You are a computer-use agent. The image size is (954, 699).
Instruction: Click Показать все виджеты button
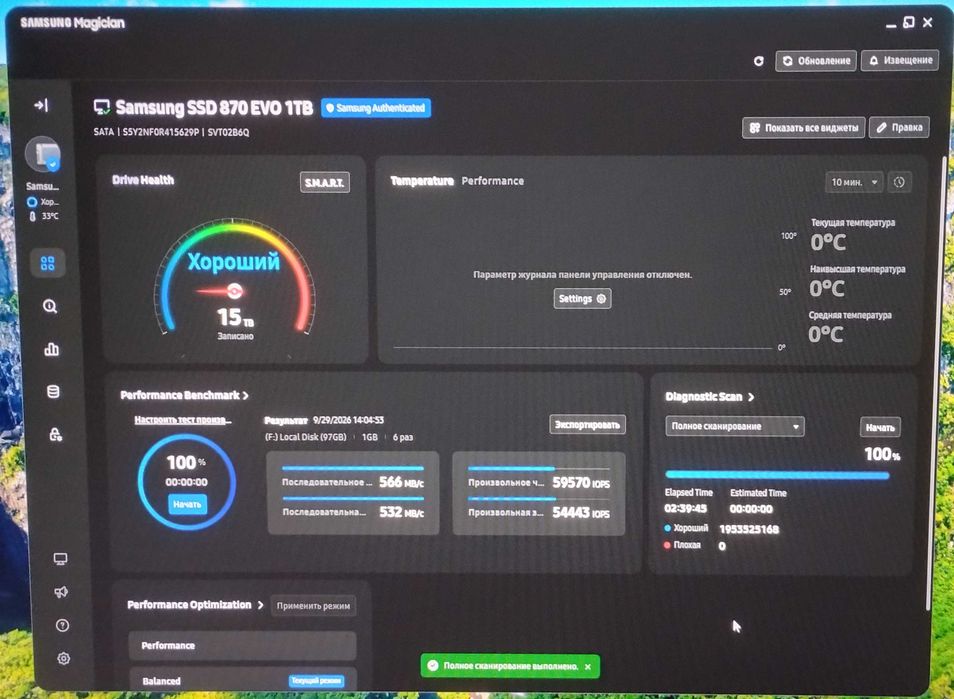click(x=803, y=128)
